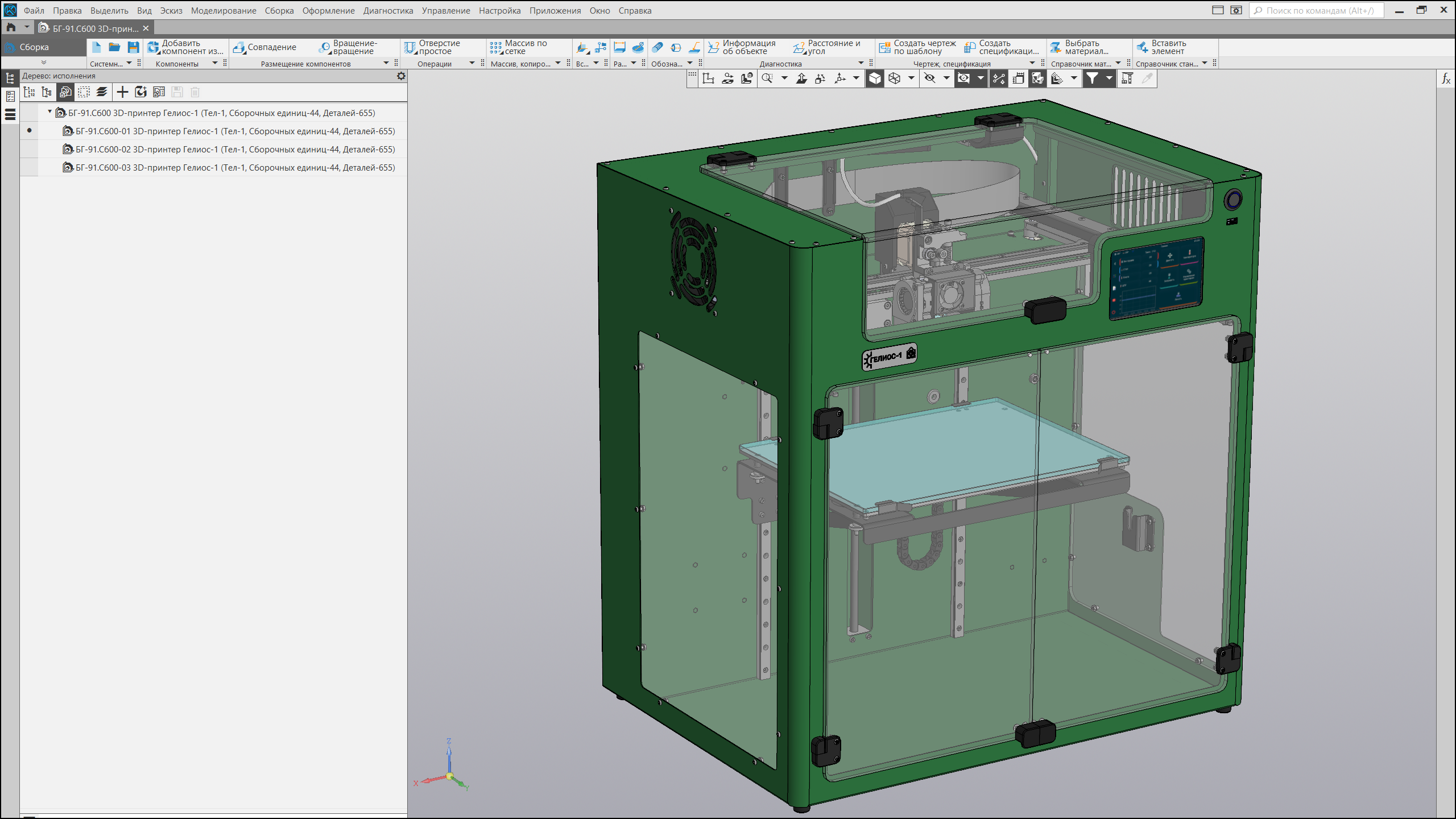The image size is (1456, 819).
Task: Toggle wireframe cube display mode
Action: 895,78
